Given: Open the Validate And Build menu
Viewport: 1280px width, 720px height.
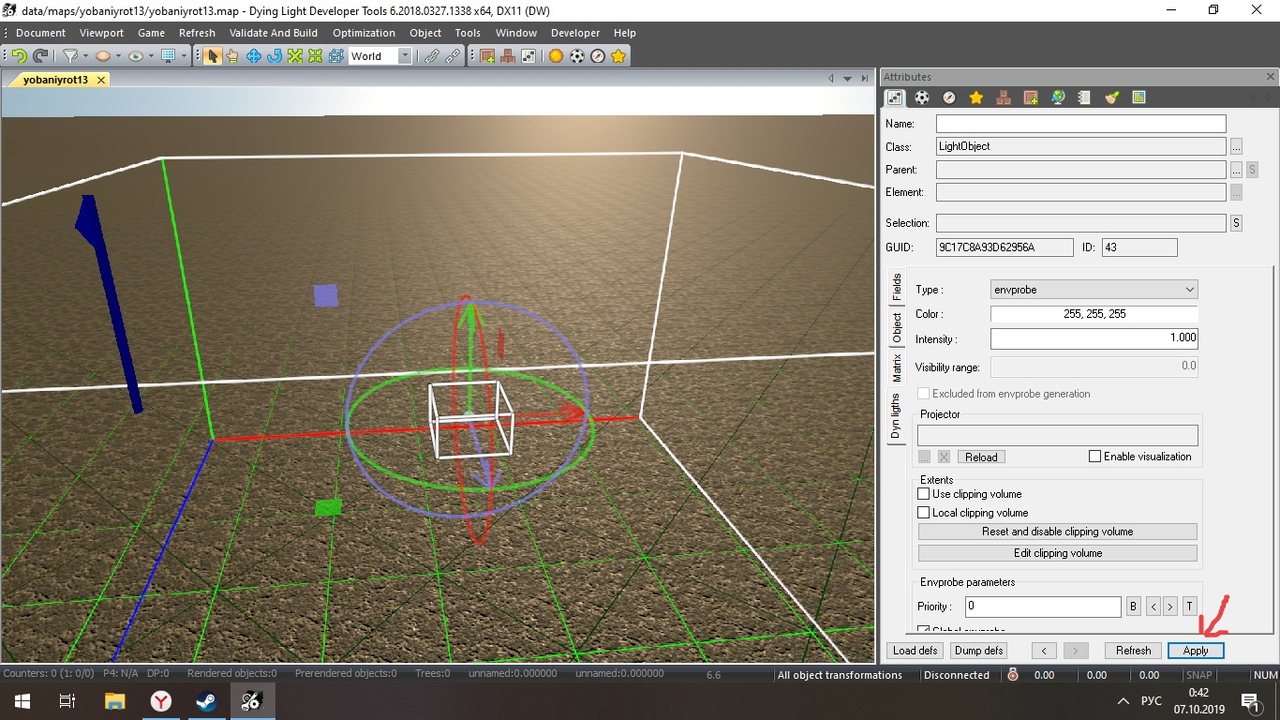Looking at the screenshot, I should [273, 33].
